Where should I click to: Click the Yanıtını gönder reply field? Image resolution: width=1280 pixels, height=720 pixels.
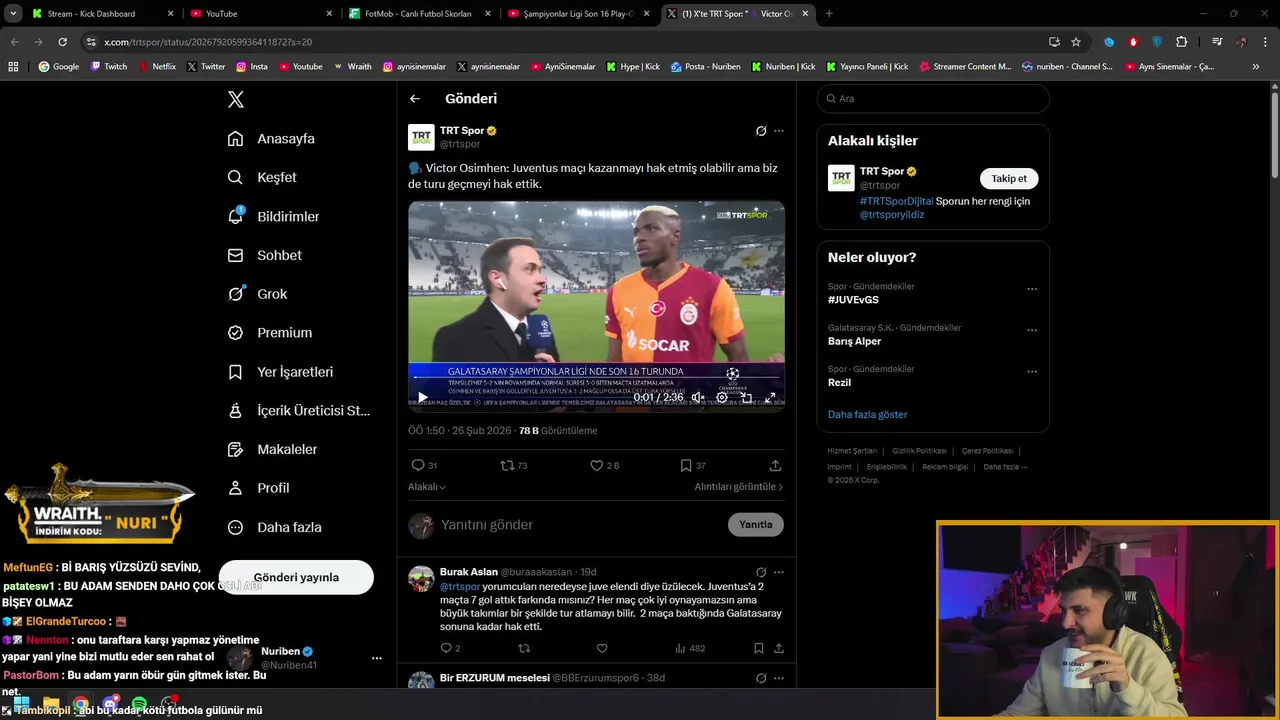click(x=580, y=525)
